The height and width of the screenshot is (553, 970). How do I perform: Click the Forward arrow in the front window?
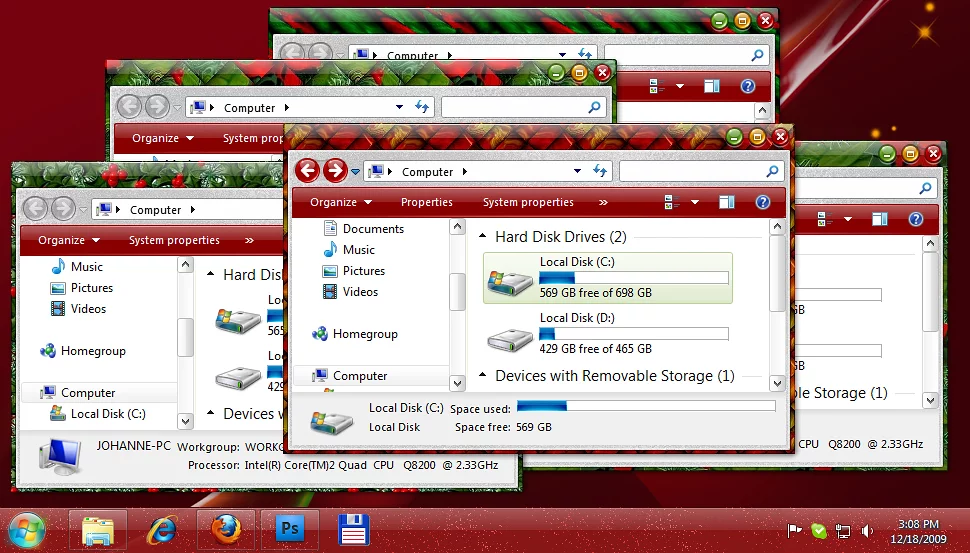point(335,171)
